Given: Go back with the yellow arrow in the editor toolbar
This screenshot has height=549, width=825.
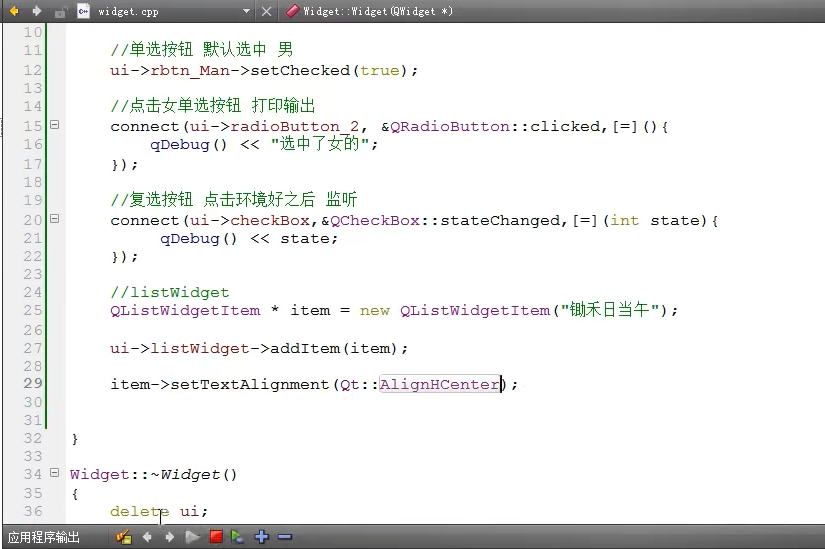Looking at the screenshot, I should pyautogui.click(x=14, y=11).
